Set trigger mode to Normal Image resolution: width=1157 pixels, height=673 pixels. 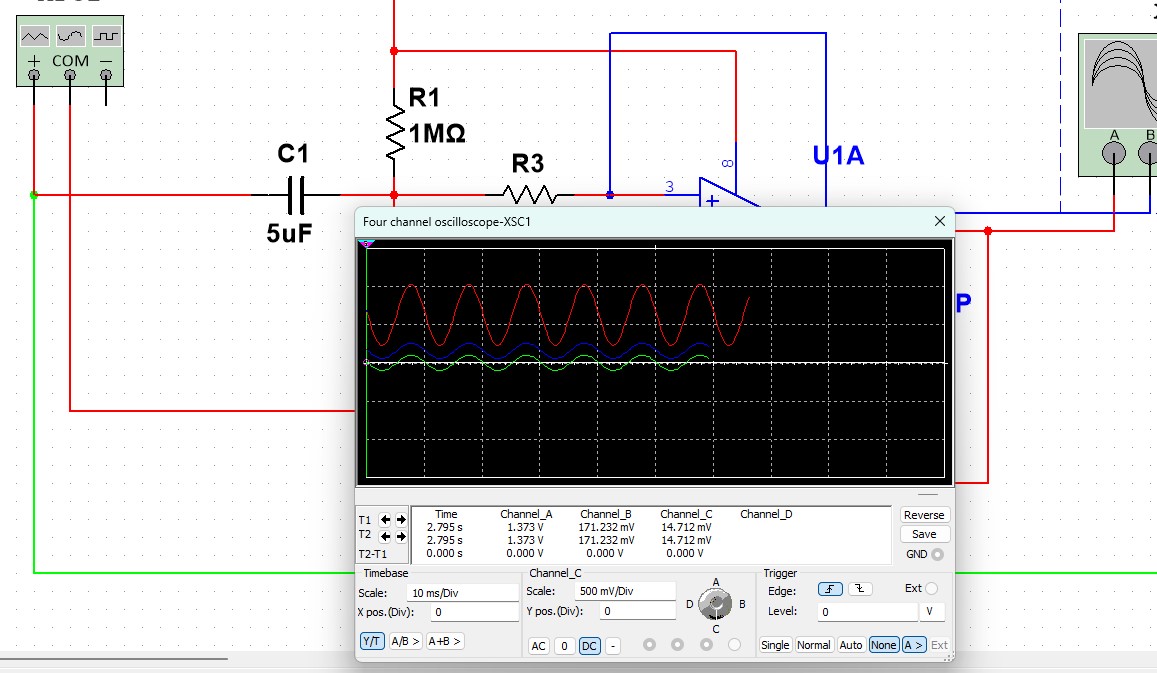(813, 645)
